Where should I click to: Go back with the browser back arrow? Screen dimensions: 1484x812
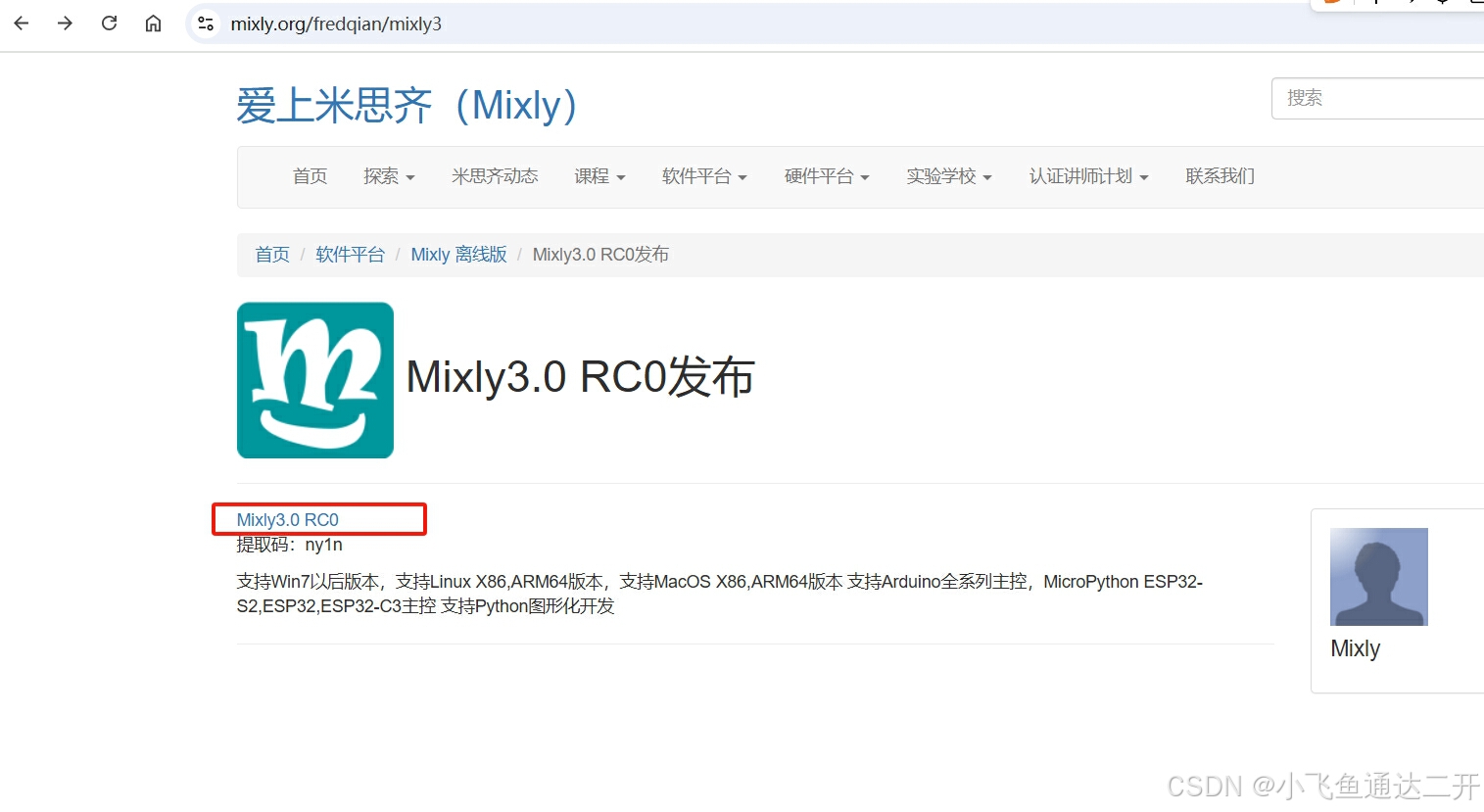point(22,24)
